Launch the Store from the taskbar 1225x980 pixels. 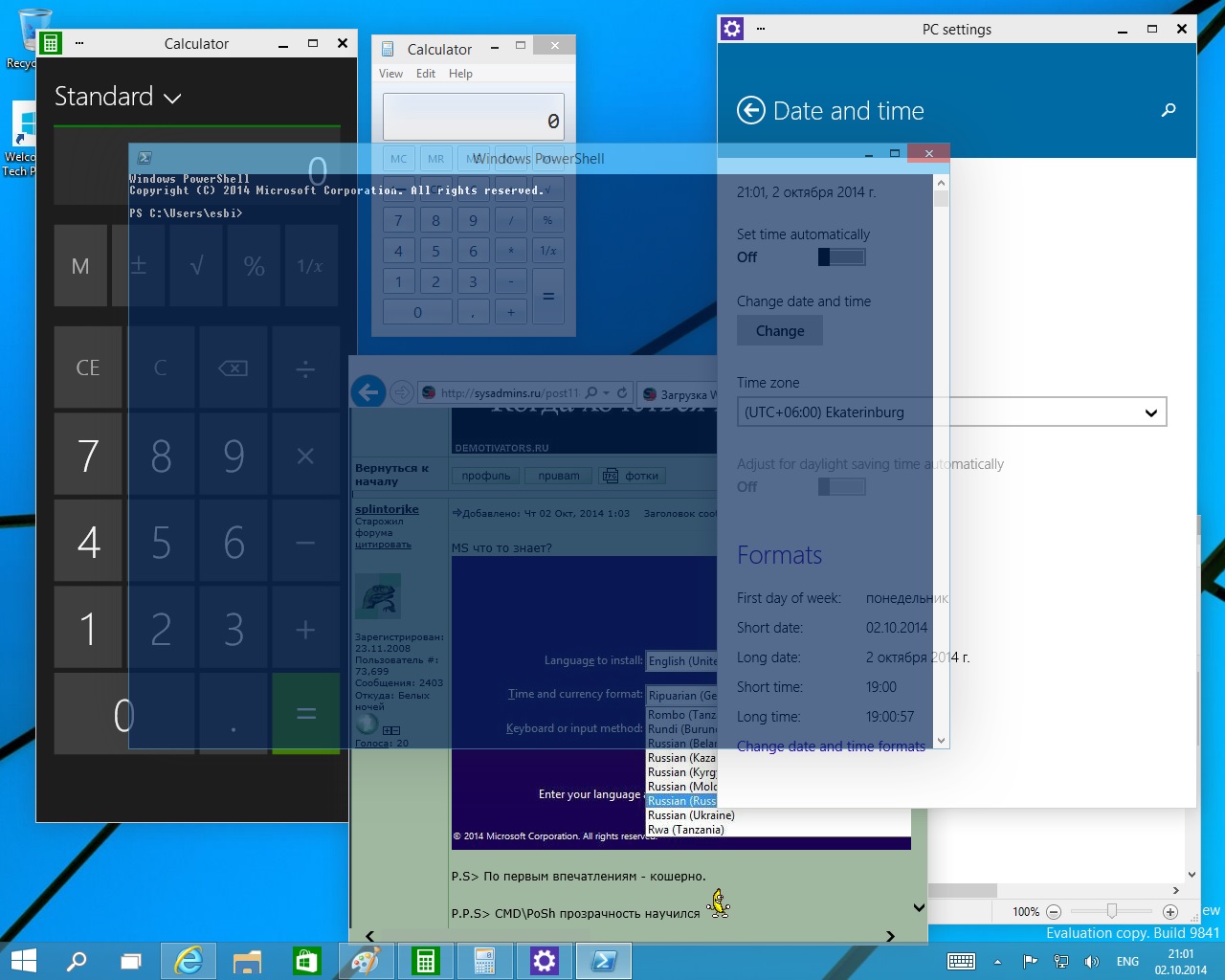(x=306, y=961)
